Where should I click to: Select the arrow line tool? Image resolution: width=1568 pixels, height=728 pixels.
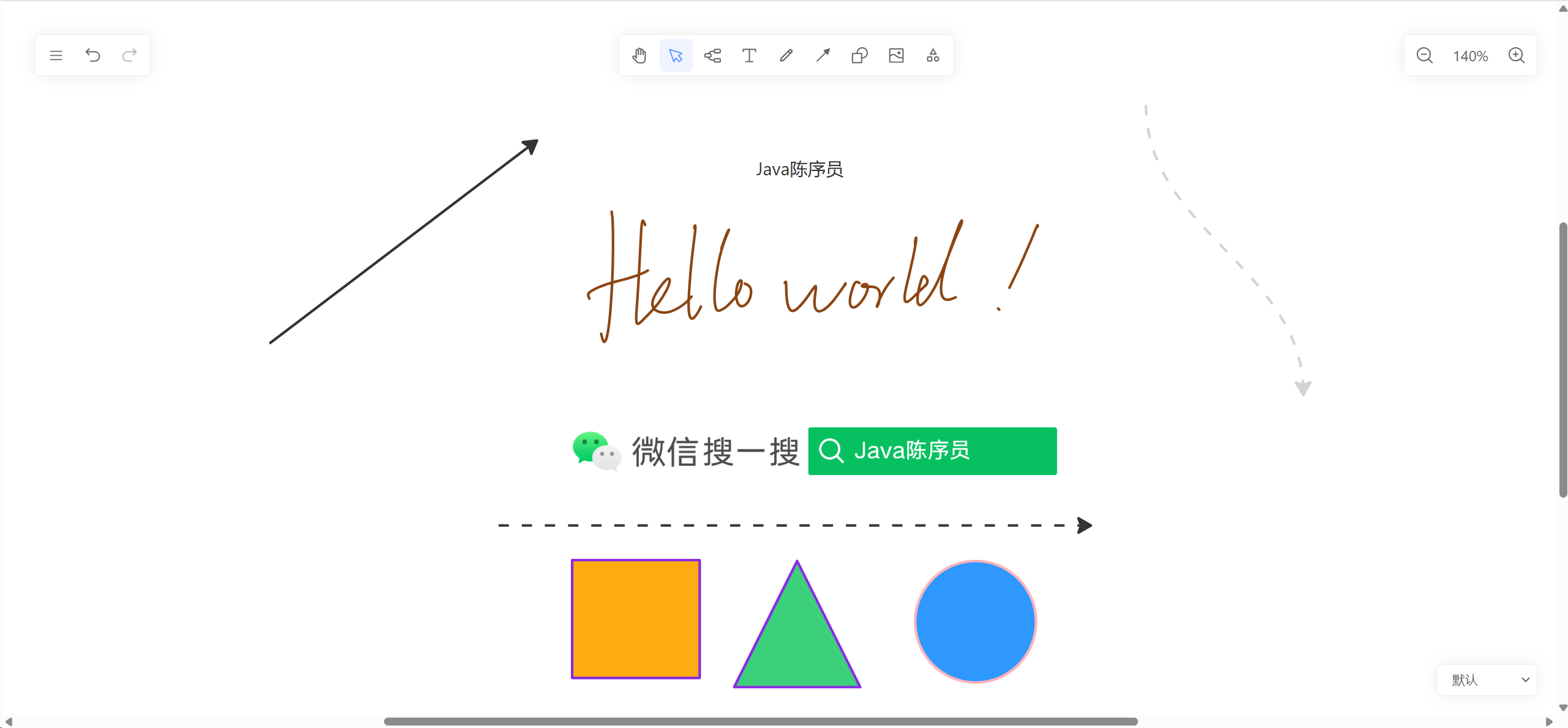823,56
